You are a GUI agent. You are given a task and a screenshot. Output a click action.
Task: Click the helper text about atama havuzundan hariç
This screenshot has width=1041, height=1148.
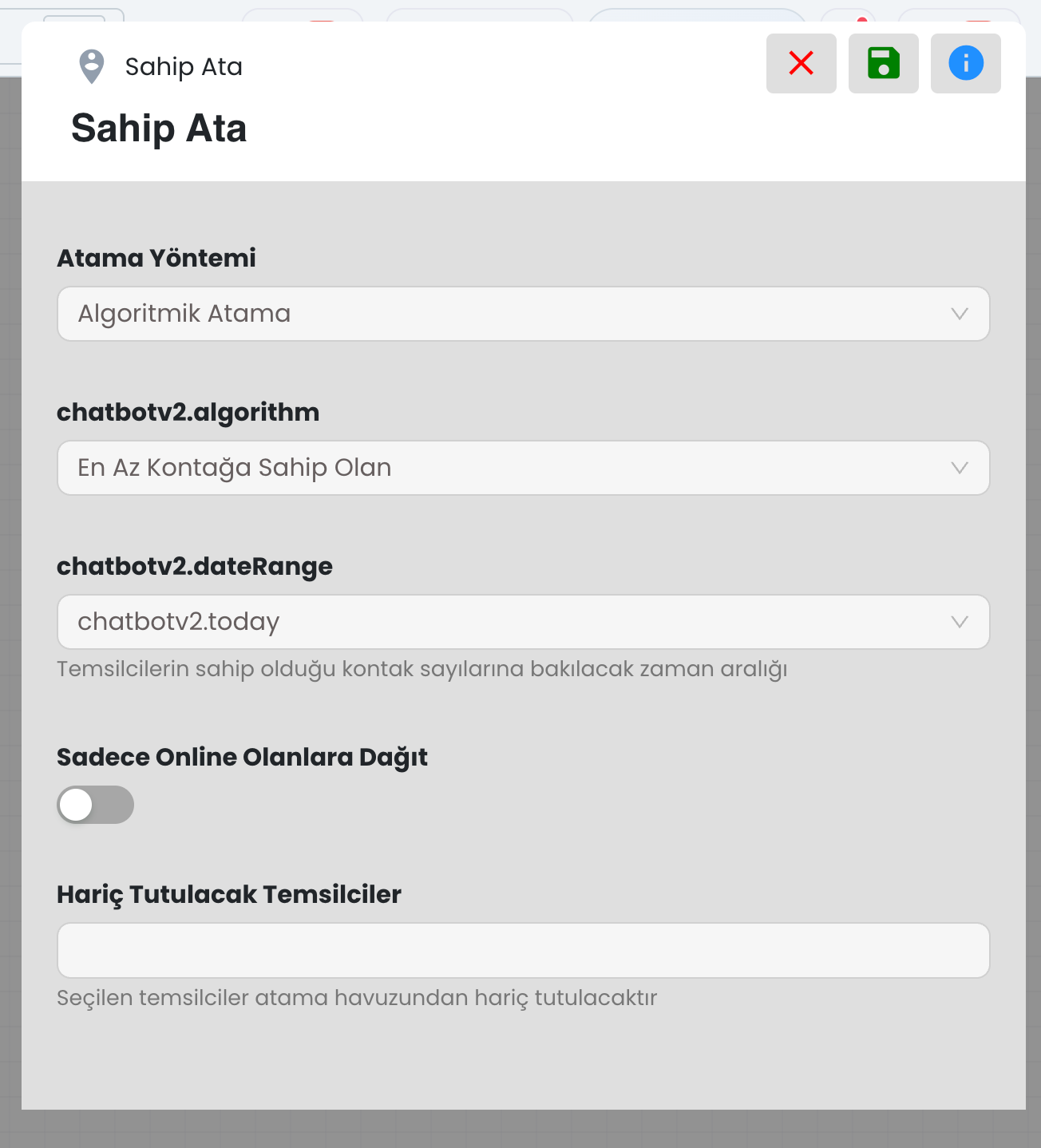pos(357,998)
